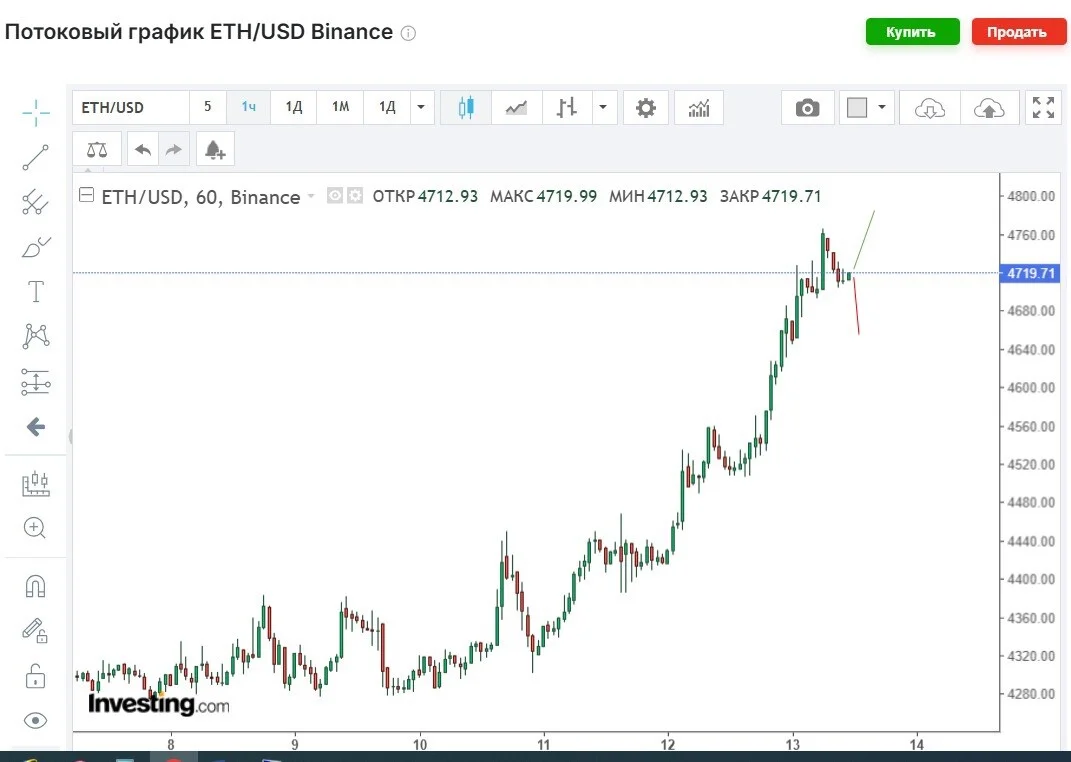Select the XABCD pattern tool
Viewport: 1071px width, 762px height.
coord(36,336)
